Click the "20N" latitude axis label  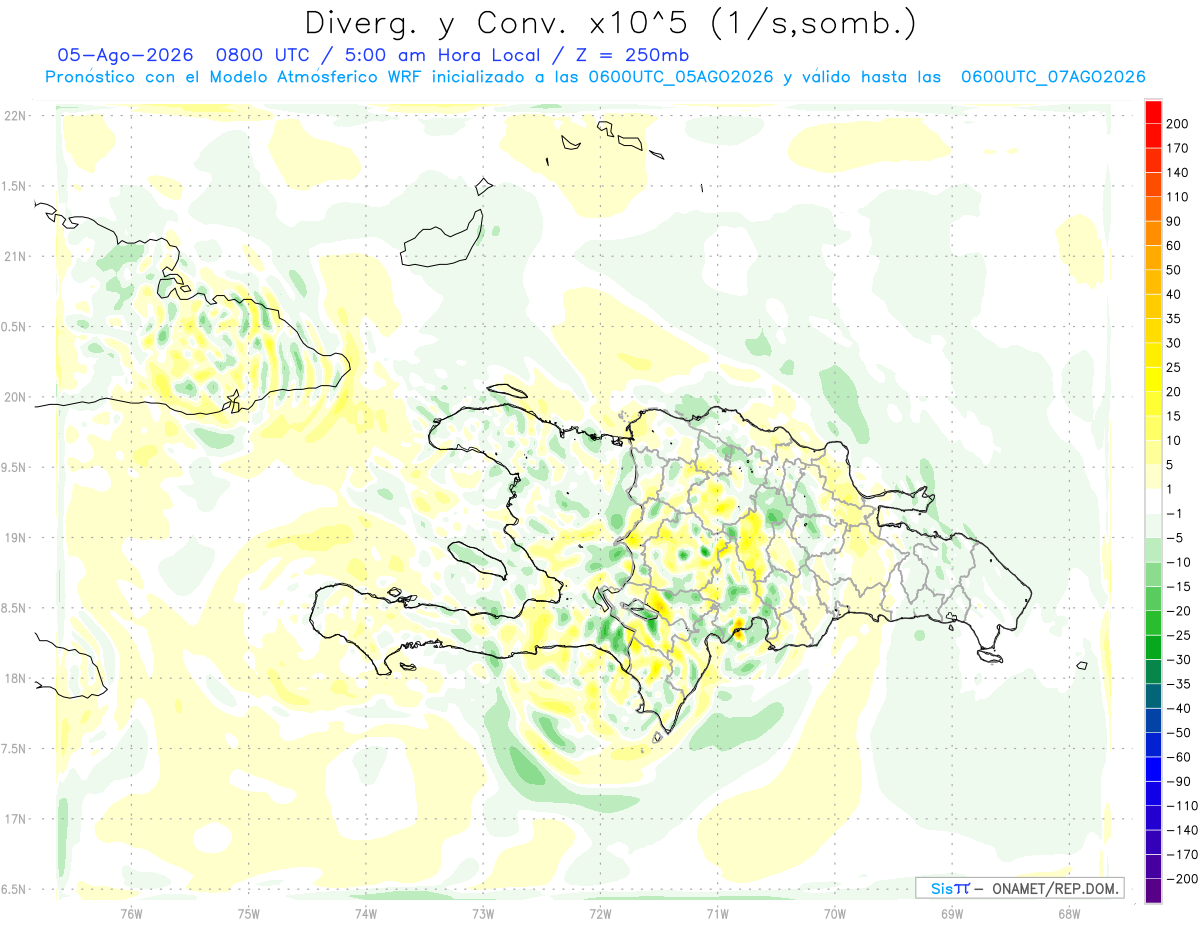tap(15, 397)
